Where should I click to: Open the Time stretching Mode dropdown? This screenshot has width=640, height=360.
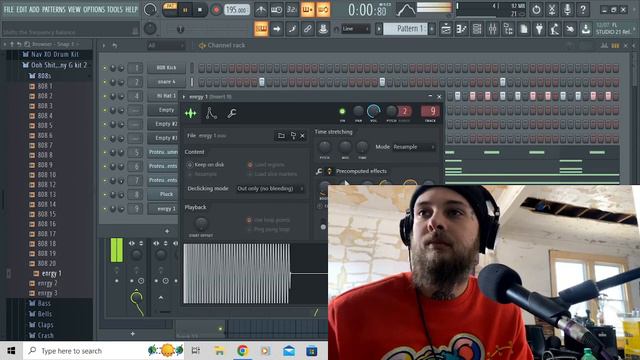coord(414,147)
